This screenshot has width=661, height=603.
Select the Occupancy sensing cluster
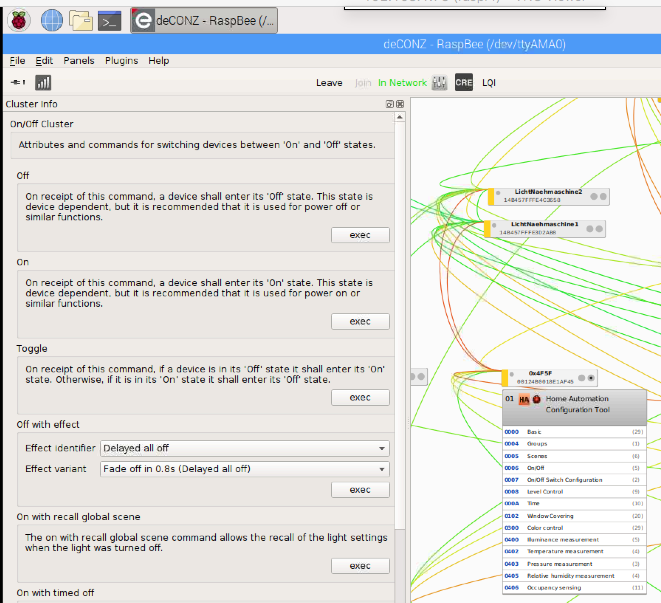click(574, 588)
